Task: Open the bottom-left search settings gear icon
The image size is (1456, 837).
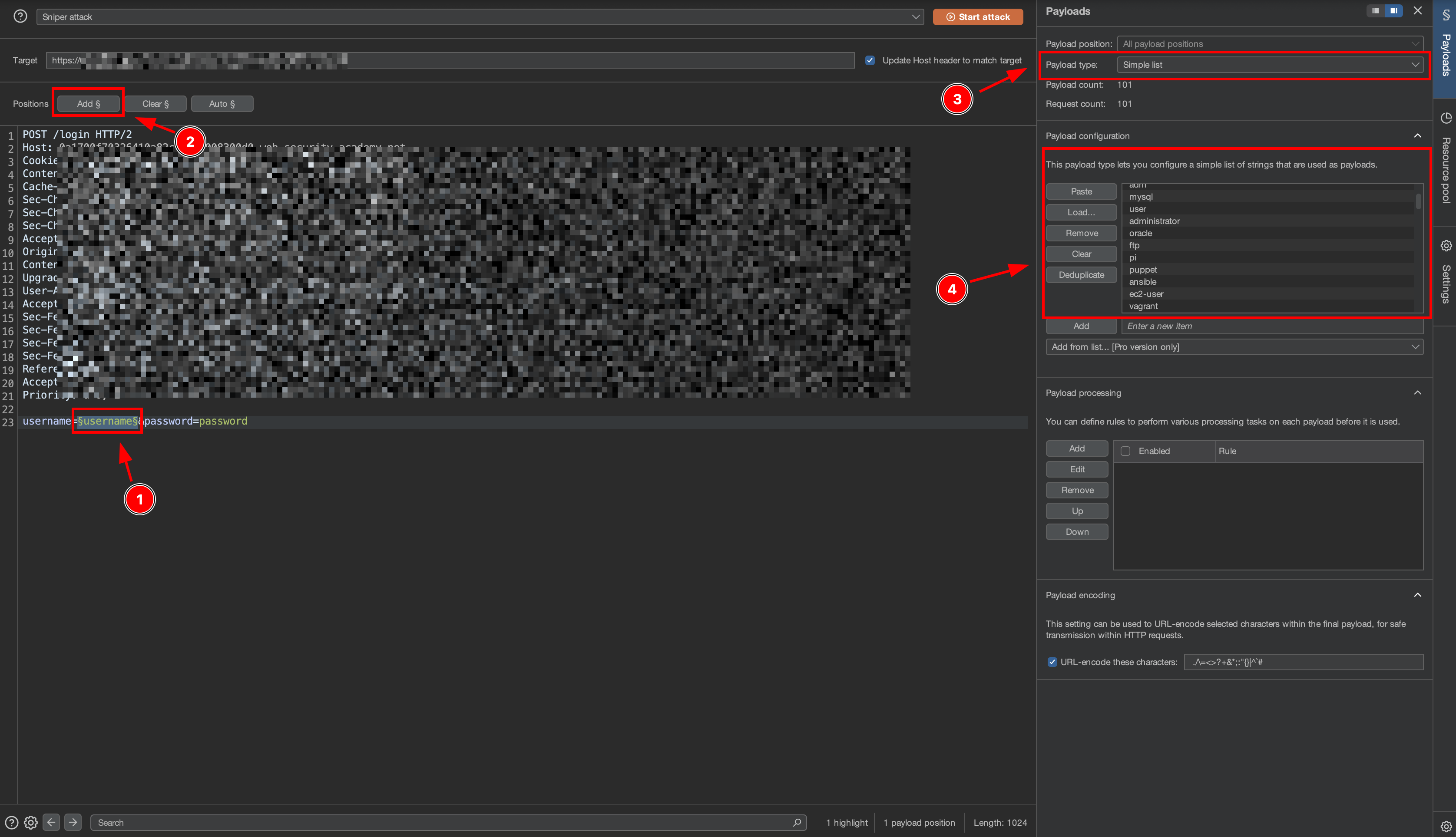Action: (31, 823)
